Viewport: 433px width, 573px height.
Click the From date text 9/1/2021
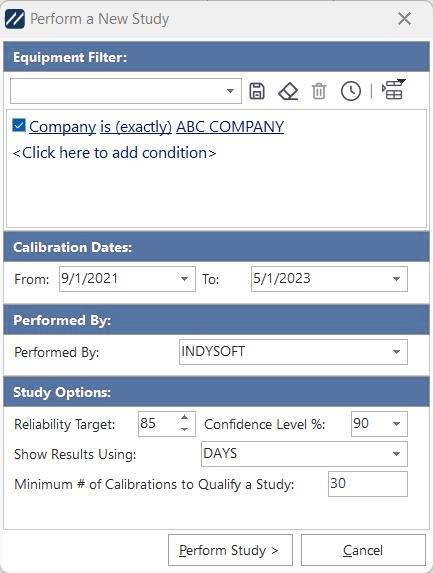coord(90,278)
